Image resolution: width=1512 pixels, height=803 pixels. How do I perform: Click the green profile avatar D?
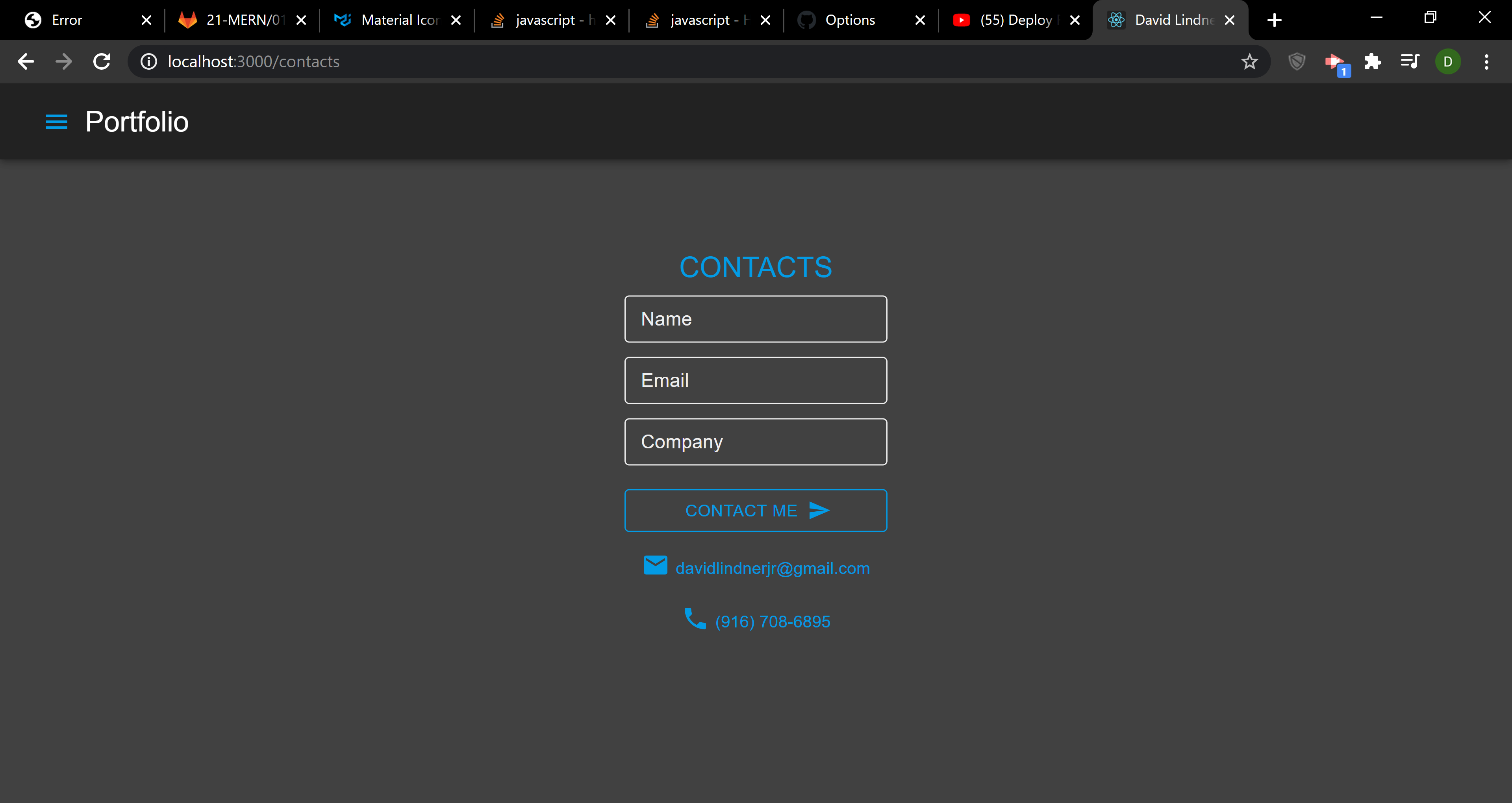pos(1447,61)
